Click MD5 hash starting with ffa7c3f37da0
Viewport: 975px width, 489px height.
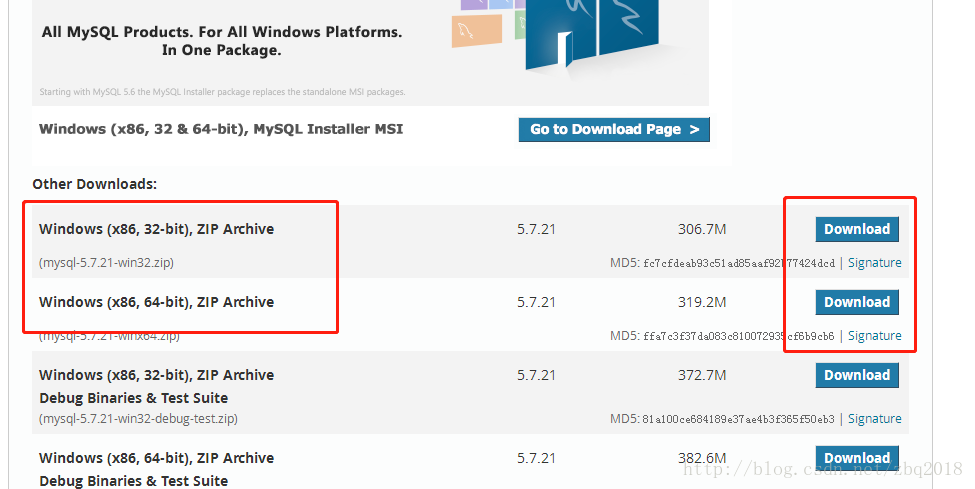[739, 336]
